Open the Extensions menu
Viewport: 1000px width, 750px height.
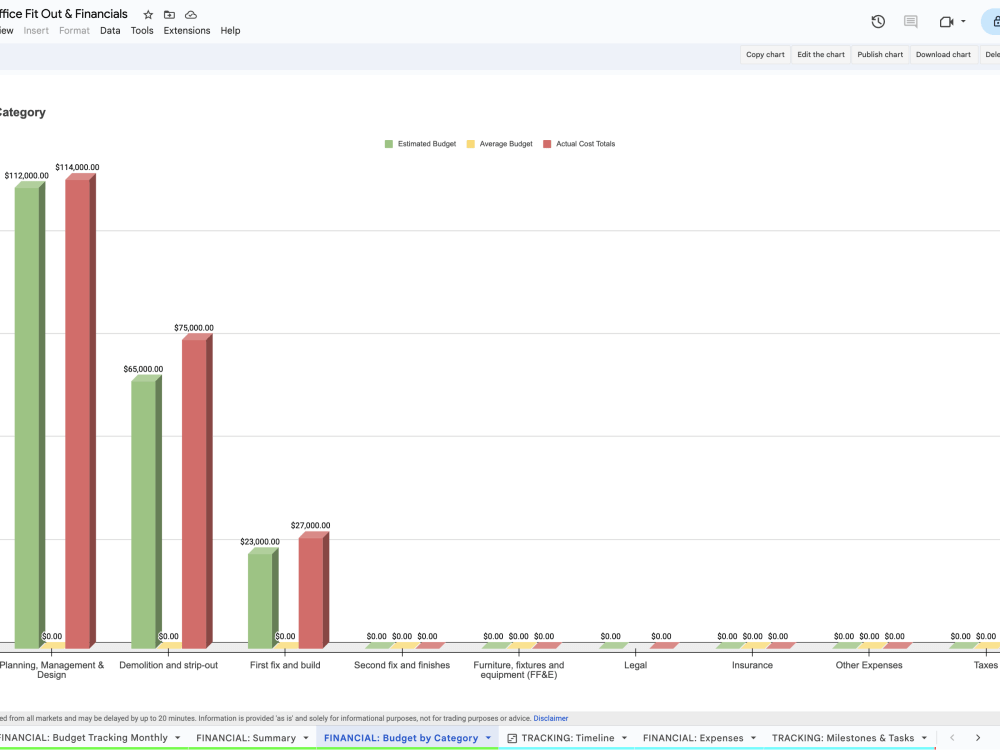coord(186,31)
